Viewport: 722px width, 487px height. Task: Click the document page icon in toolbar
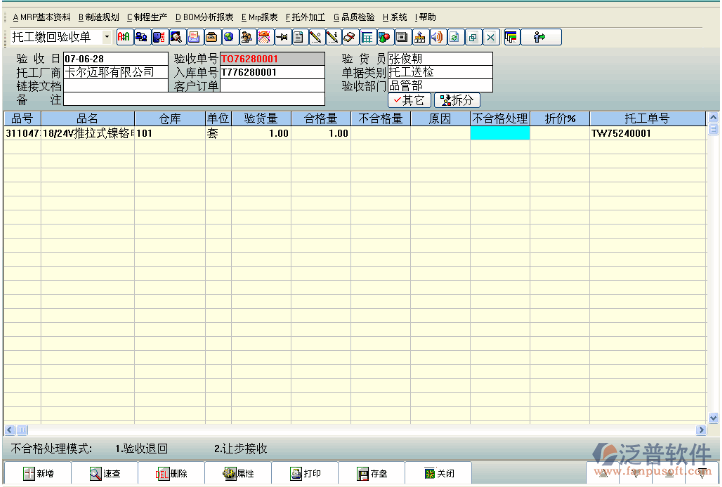coord(298,37)
